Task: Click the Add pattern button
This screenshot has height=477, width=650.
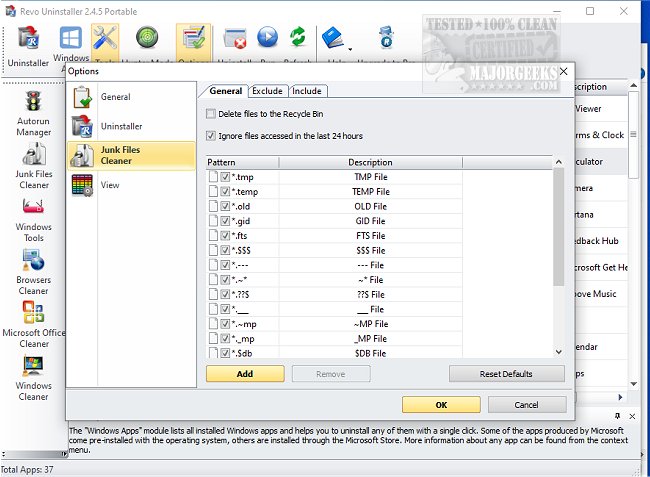Action: [x=245, y=374]
